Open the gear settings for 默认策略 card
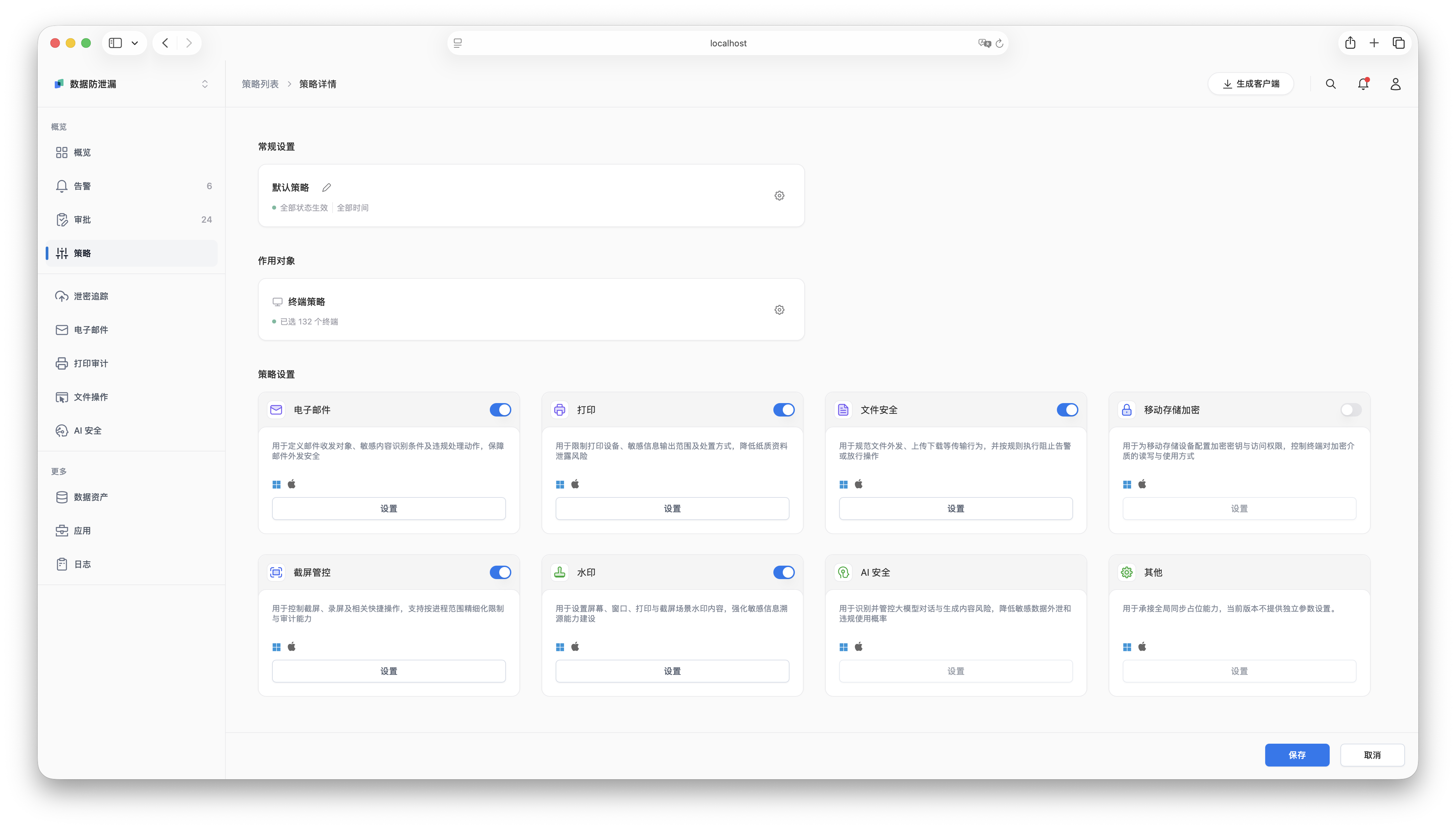1456x829 pixels. tap(779, 196)
